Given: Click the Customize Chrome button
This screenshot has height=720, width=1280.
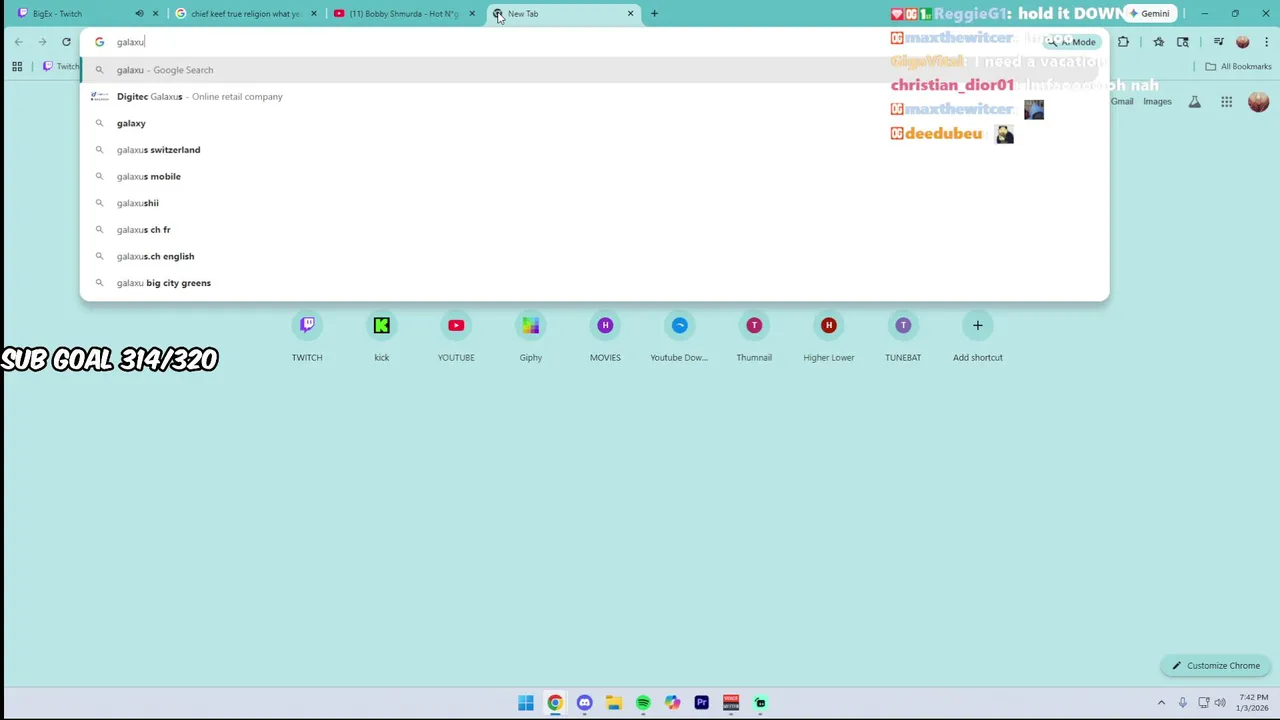Looking at the screenshot, I should (1216, 666).
